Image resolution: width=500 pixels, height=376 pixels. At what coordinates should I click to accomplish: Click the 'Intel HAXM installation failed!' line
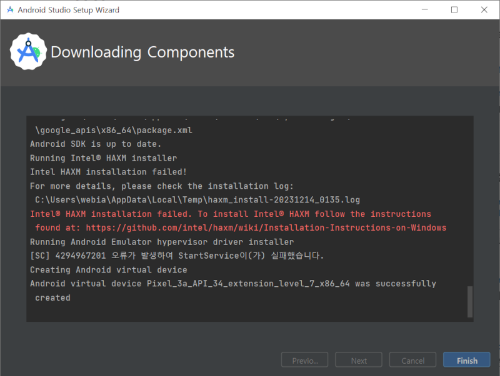click(x=108, y=172)
